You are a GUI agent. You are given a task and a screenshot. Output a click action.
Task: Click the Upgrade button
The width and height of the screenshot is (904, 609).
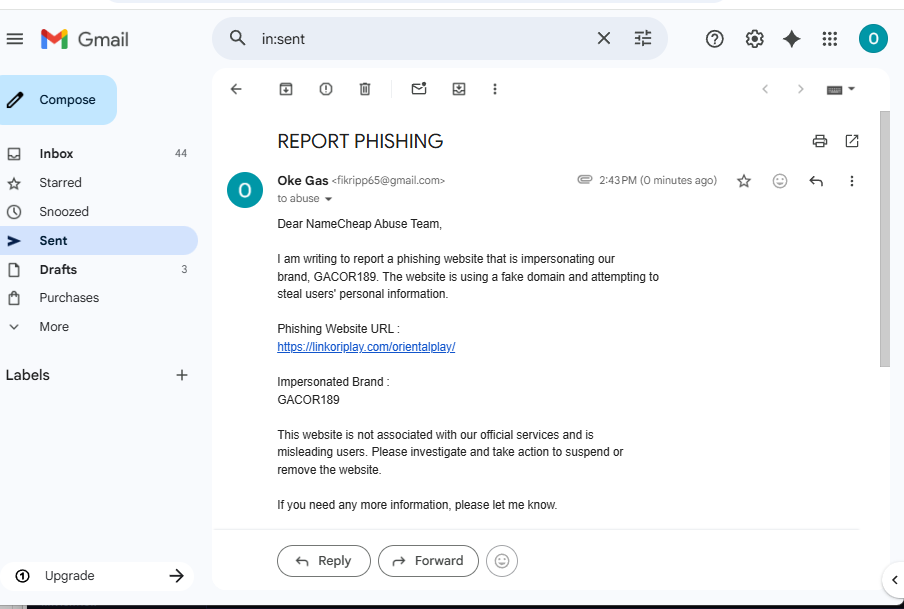point(97,576)
